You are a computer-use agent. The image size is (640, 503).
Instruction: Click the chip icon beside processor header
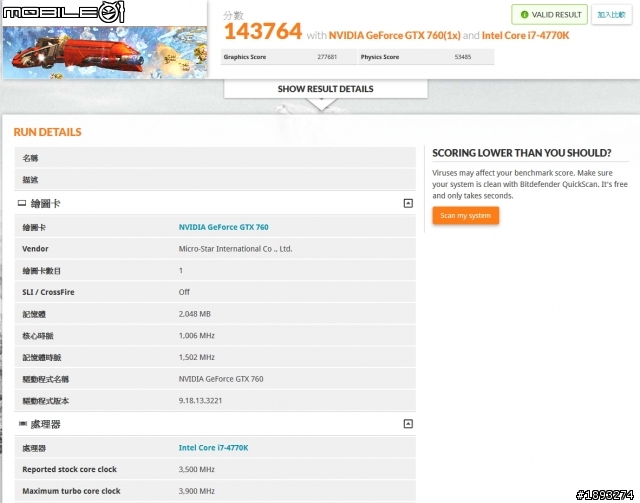click(23, 424)
